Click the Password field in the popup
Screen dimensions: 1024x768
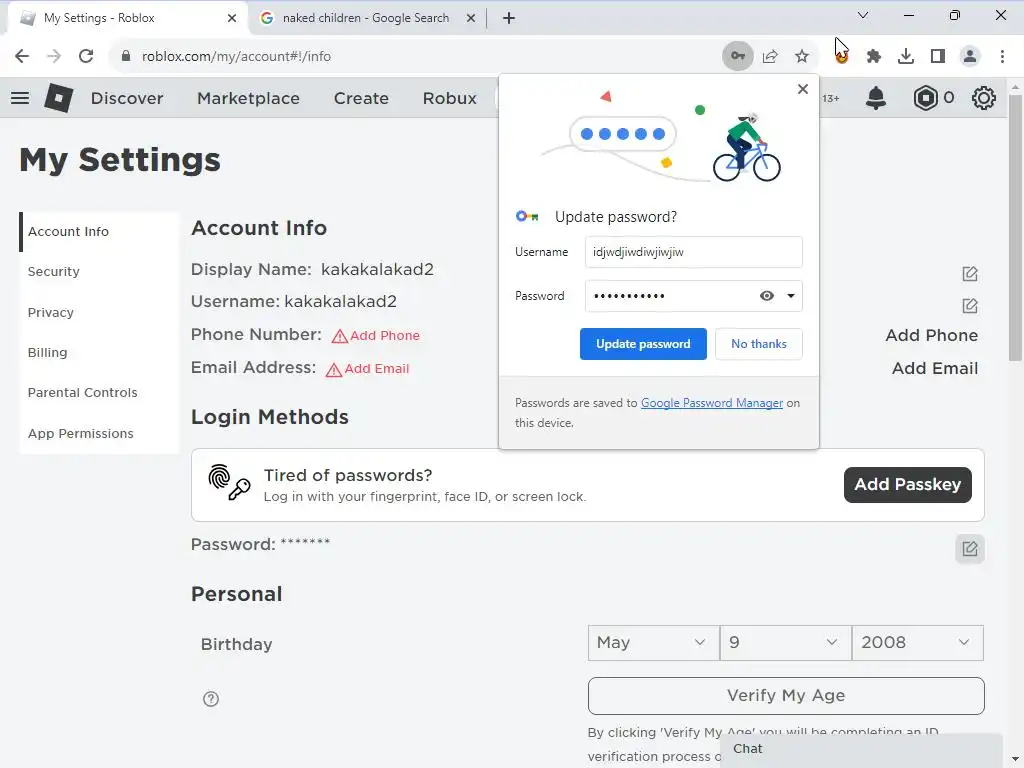coord(694,296)
